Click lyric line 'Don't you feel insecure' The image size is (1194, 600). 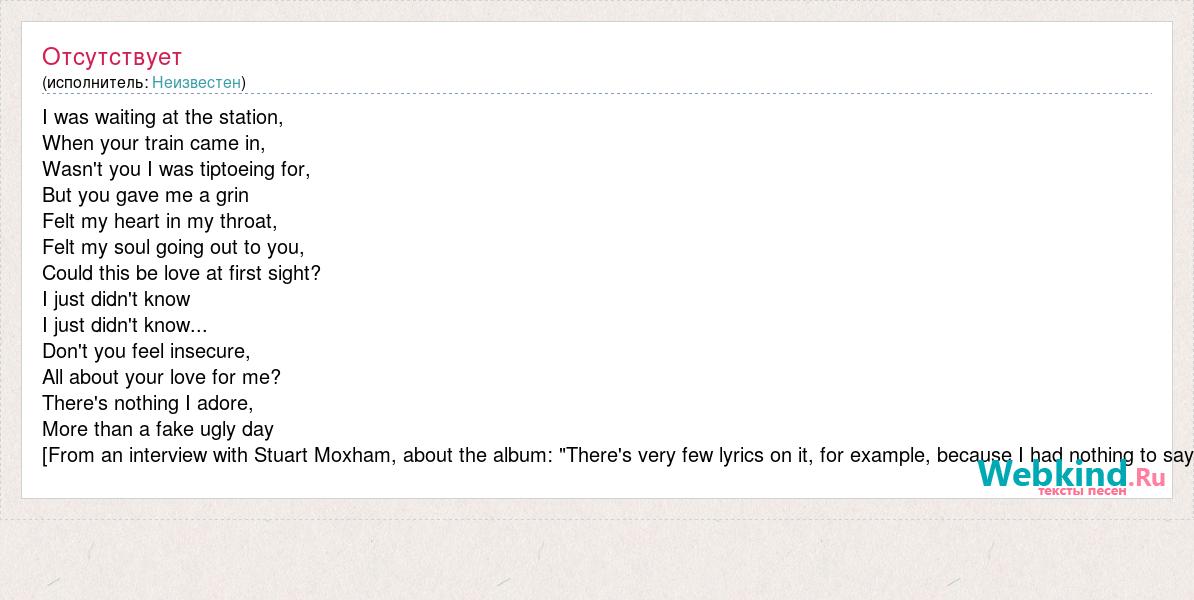146,352
